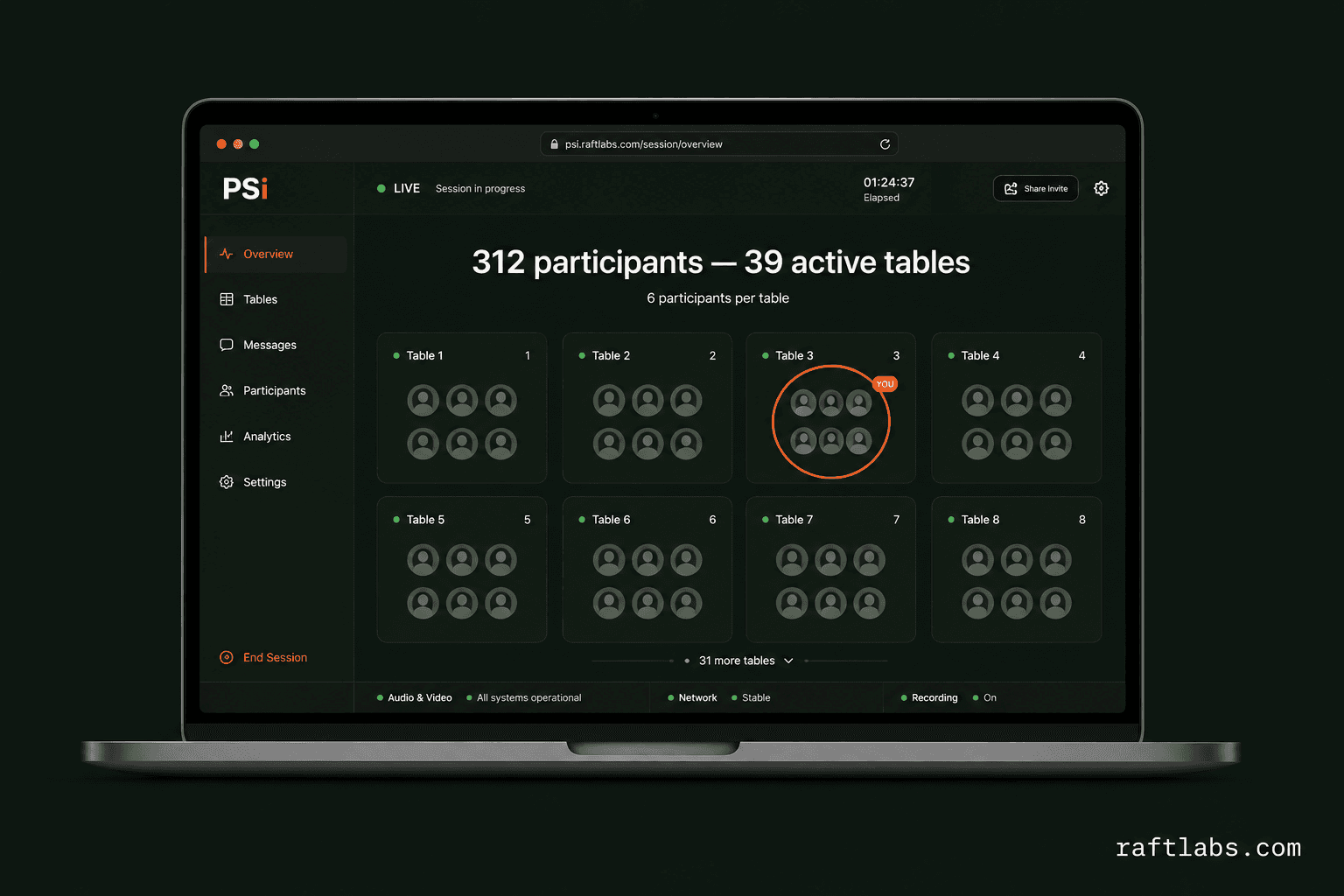1344x896 pixels.
Task: Click the Recording status entry
Action: click(929, 697)
